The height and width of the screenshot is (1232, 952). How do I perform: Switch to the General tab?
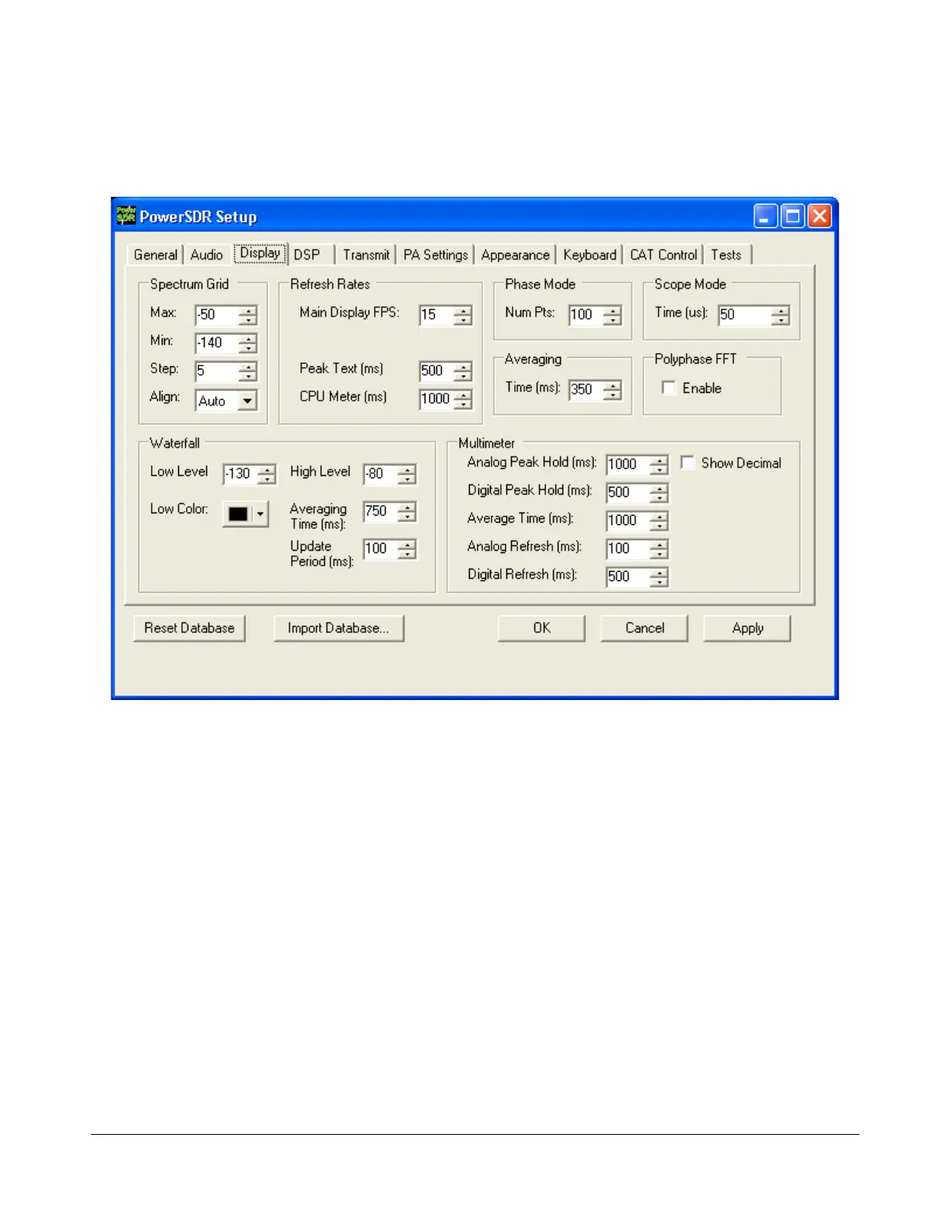[x=156, y=255]
